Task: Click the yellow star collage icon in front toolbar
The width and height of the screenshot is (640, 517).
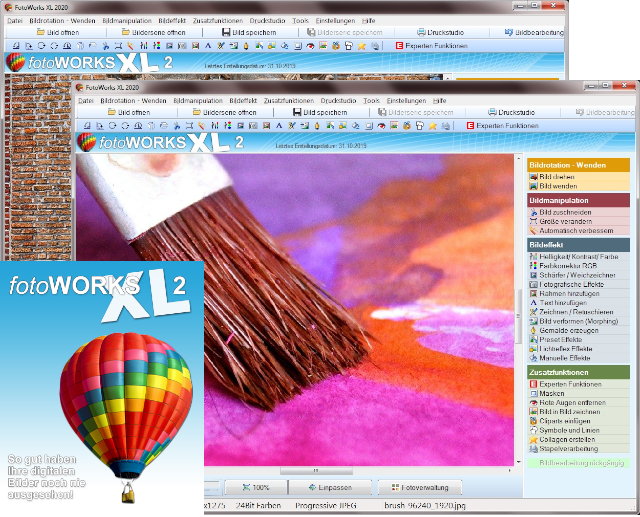Action: coord(433,126)
